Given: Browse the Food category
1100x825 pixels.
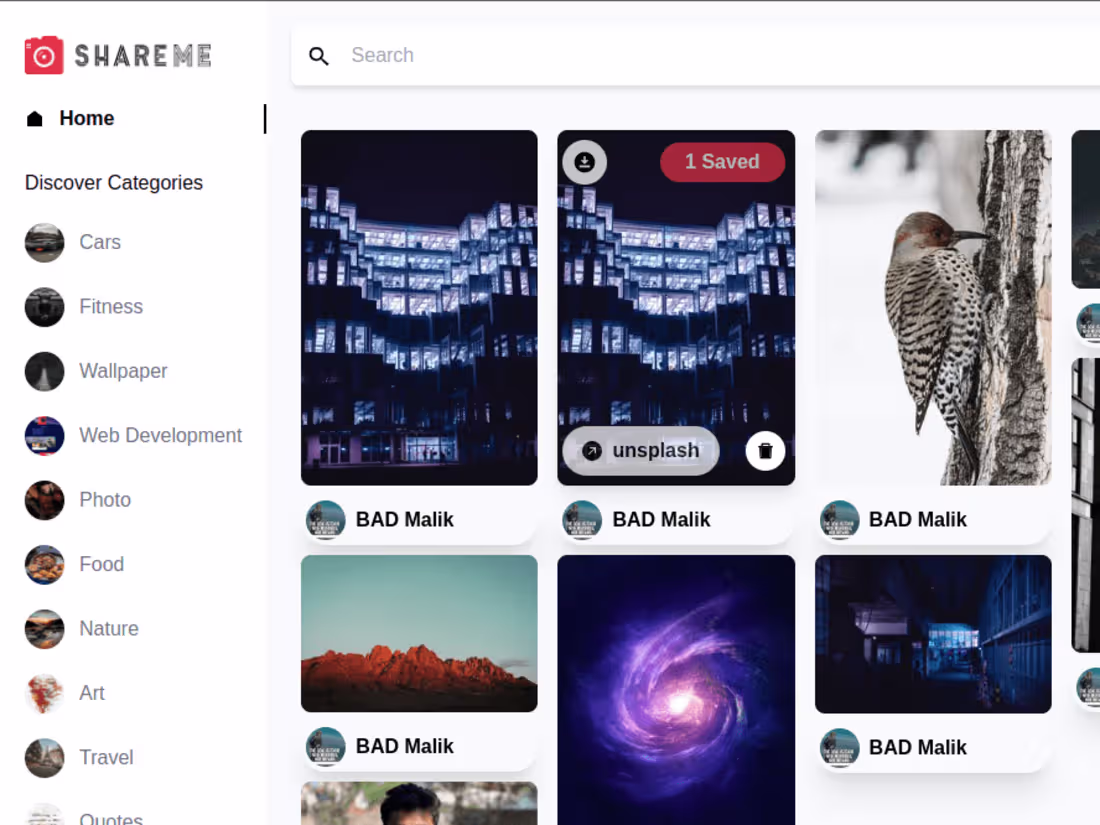Looking at the screenshot, I should click(x=101, y=564).
